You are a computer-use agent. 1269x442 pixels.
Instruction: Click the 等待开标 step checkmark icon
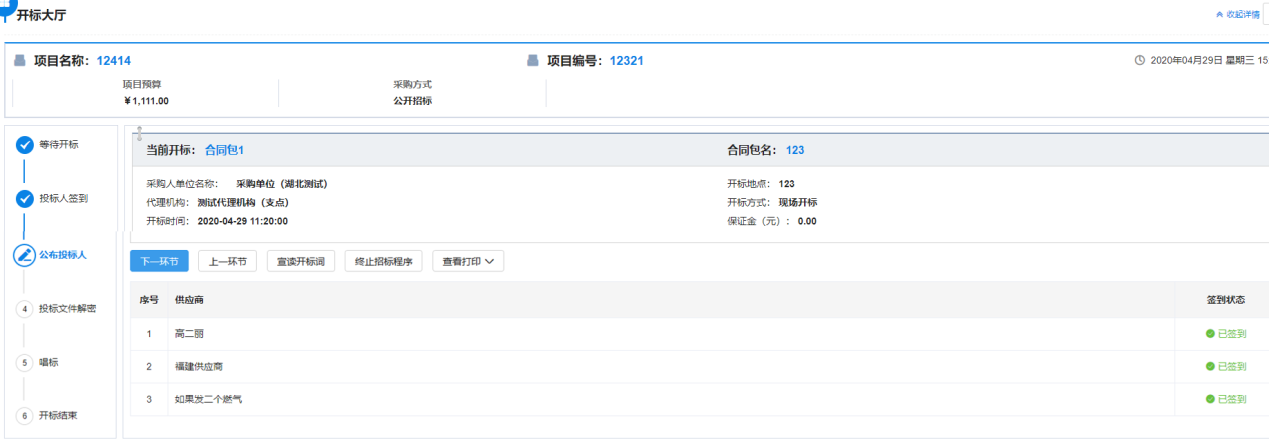pos(25,145)
